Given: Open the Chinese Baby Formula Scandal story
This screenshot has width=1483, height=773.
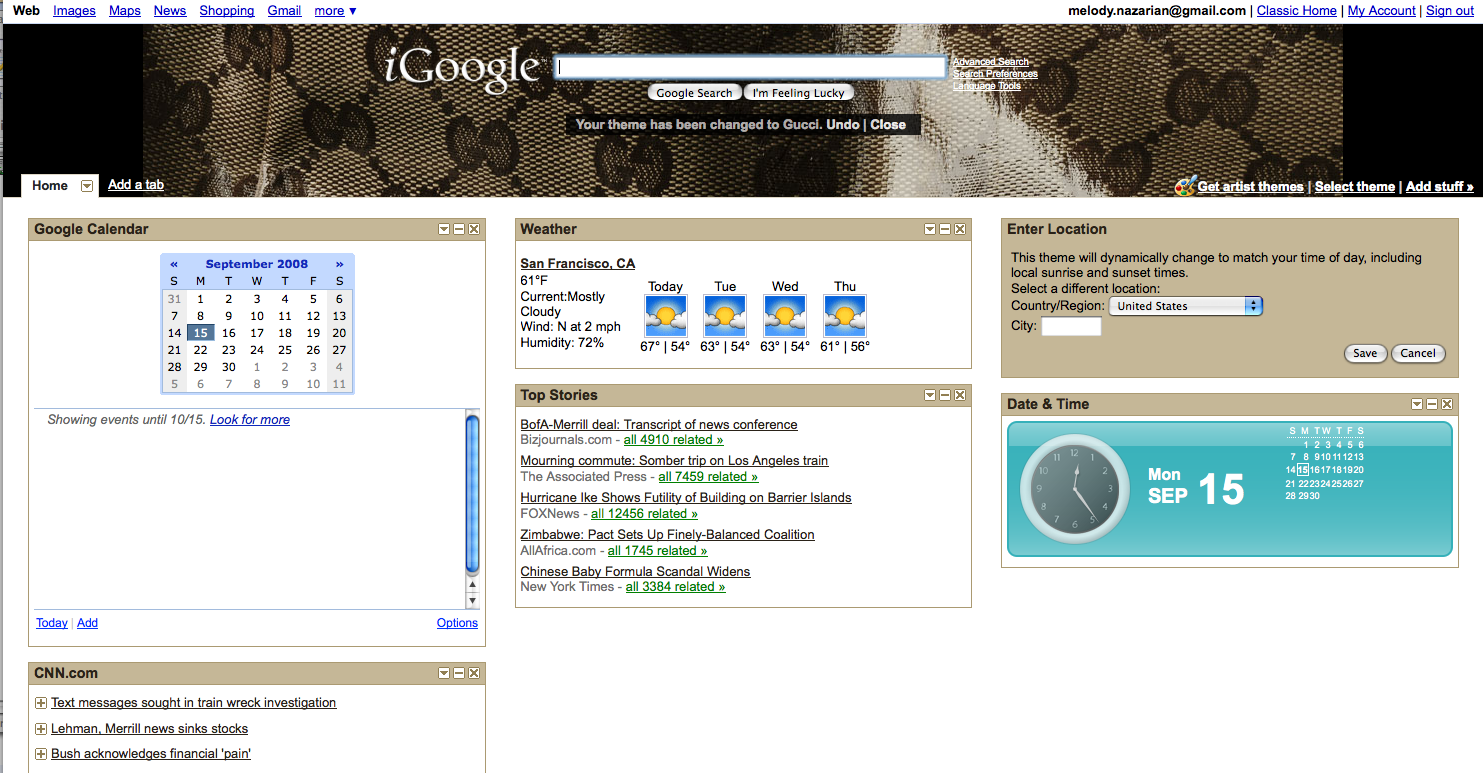Looking at the screenshot, I should [x=635, y=572].
